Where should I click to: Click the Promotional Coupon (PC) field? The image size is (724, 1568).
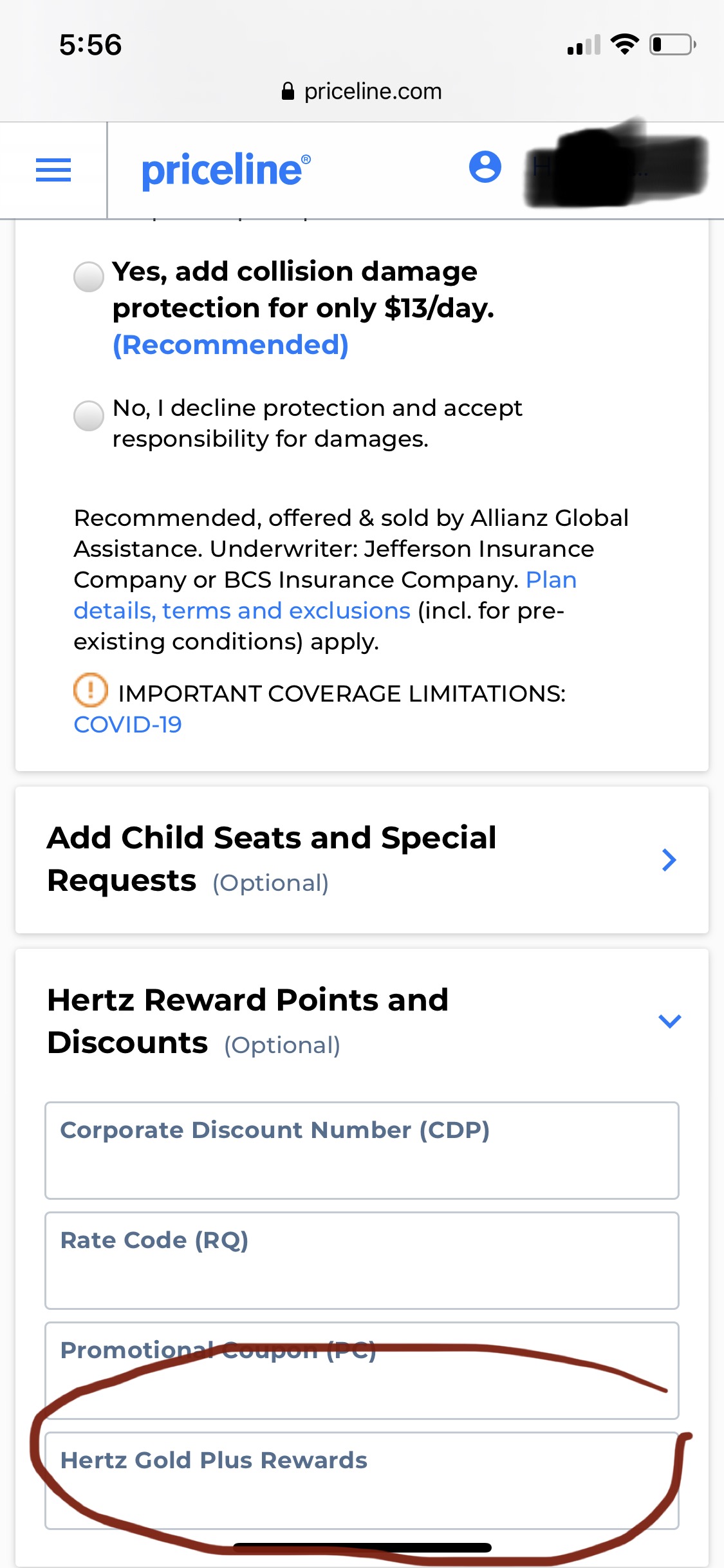tap(362, 1371)
